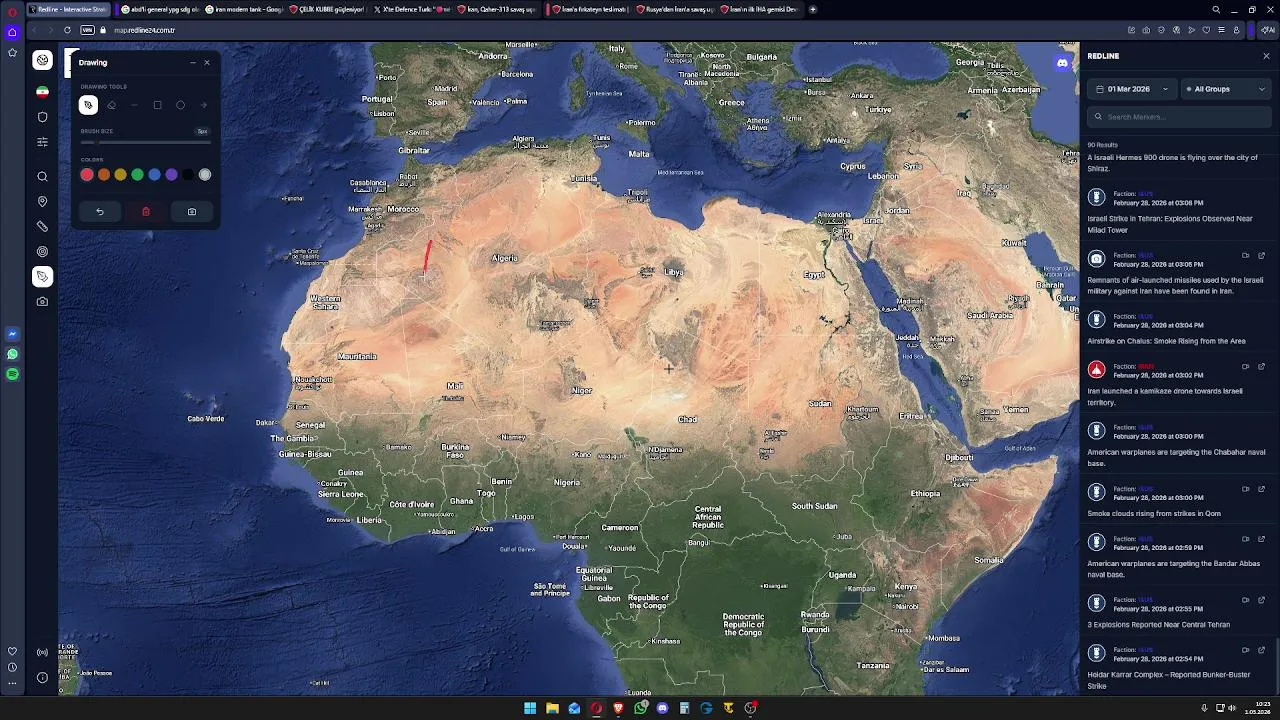Pick the purple color swatch

pos(172,175)
